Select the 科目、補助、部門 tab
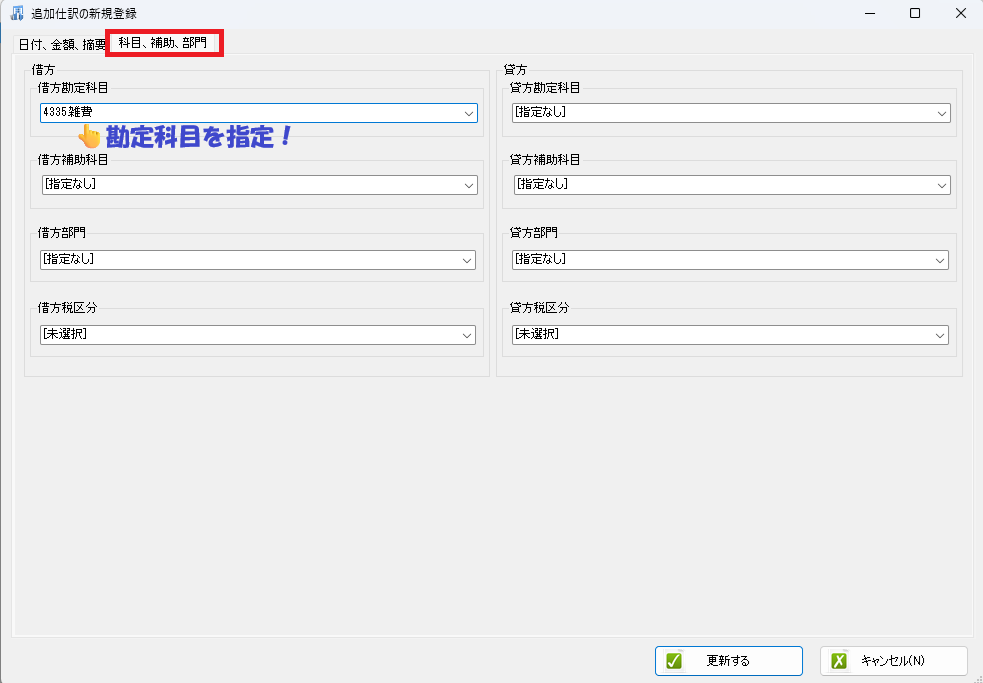This screenshot has height=683, width=983. tap(163, 44)
